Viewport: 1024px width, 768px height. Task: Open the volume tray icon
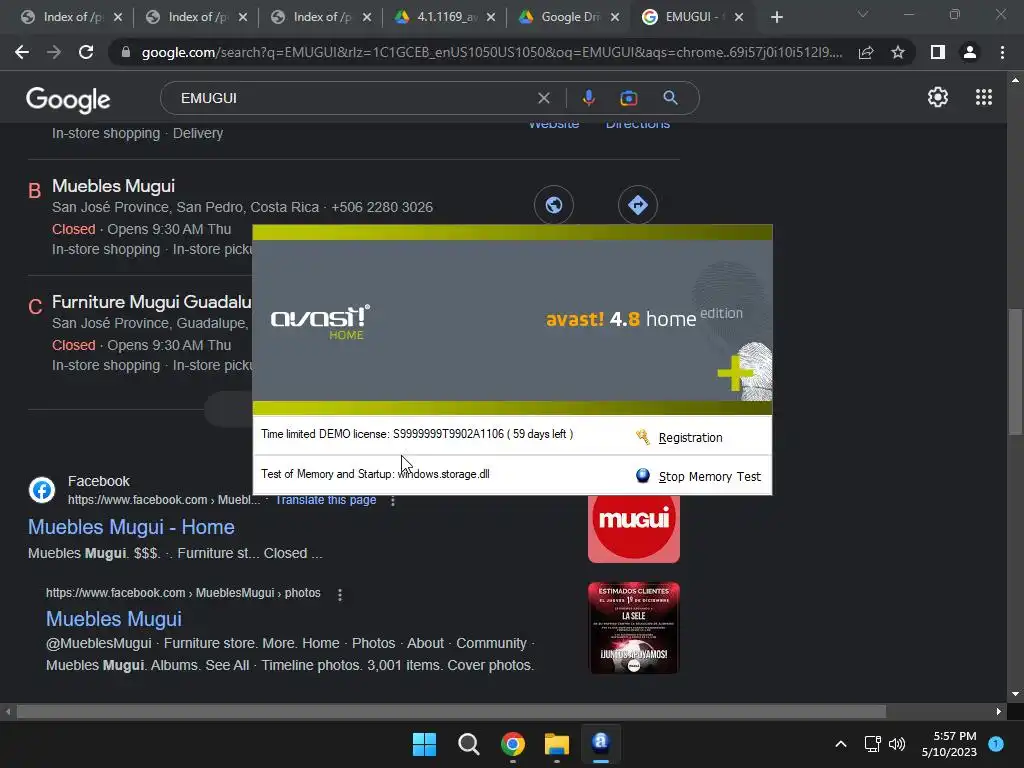[897, 744]
